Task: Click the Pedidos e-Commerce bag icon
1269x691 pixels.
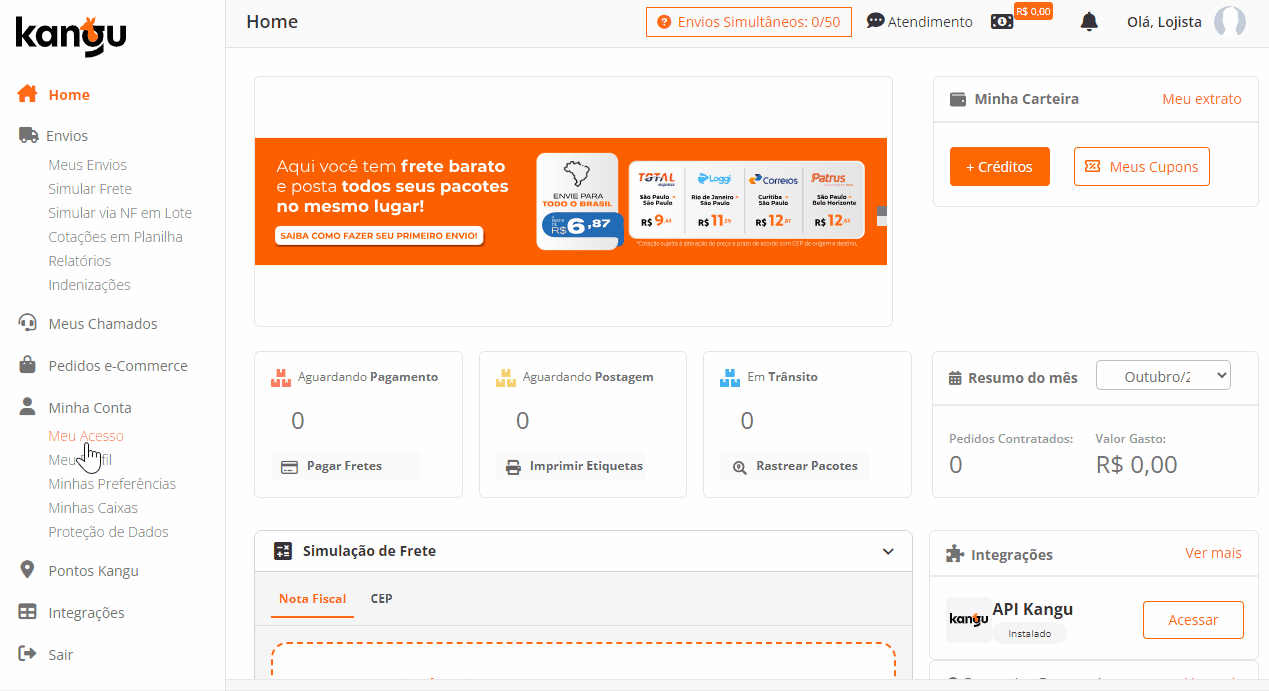Action: coord(28,365)
